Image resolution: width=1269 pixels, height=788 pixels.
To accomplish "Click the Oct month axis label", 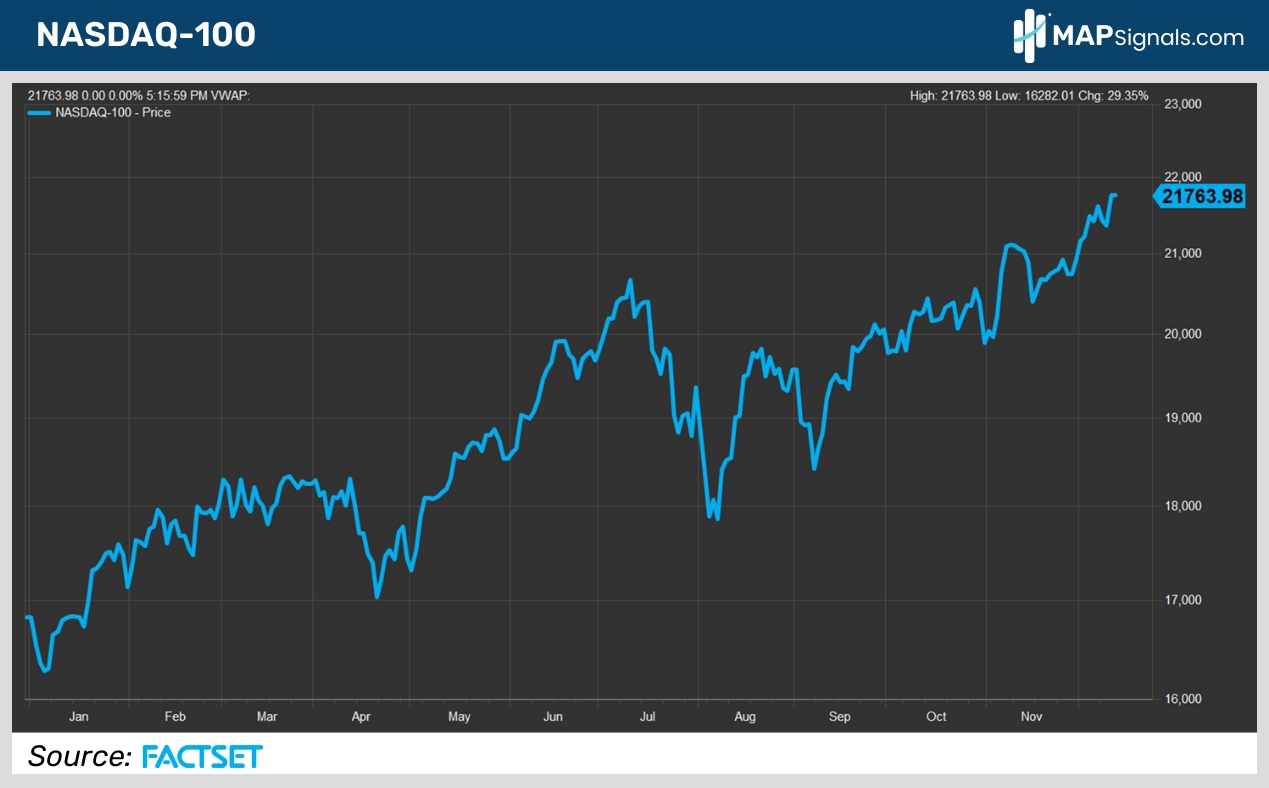I will coord(936,716).
